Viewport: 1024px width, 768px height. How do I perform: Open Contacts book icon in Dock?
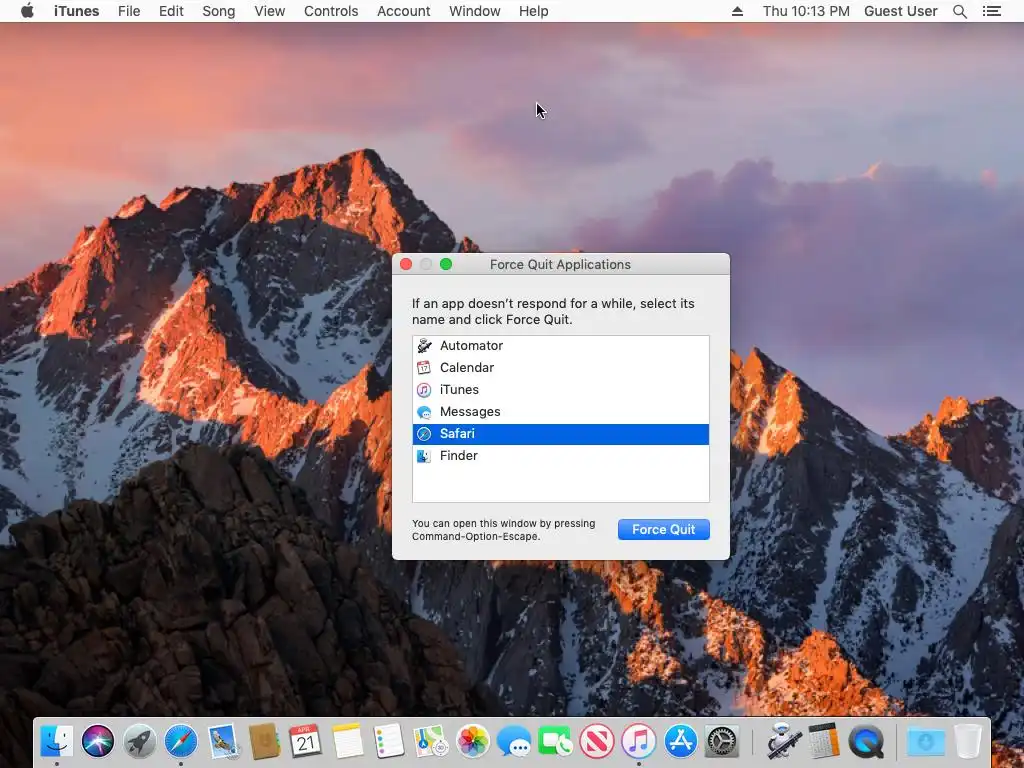[x=264, y=741]
